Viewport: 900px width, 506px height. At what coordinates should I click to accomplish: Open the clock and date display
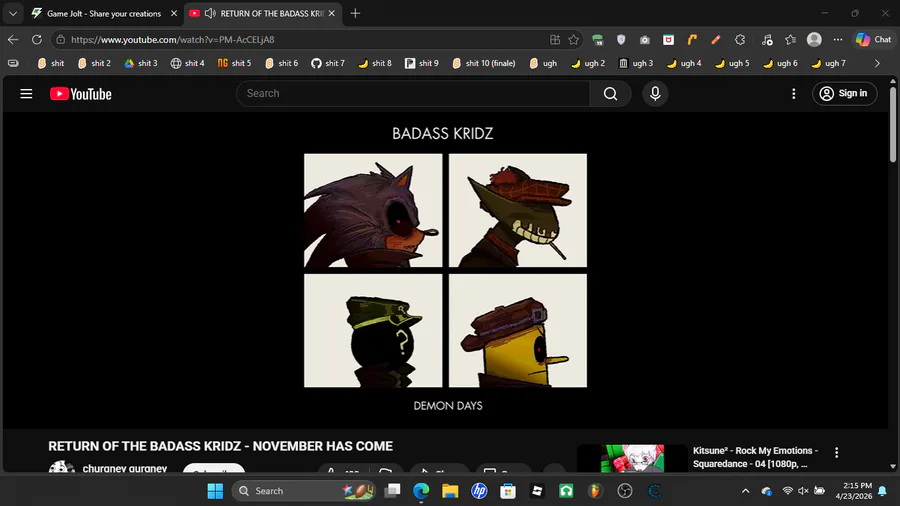point(854,491)
